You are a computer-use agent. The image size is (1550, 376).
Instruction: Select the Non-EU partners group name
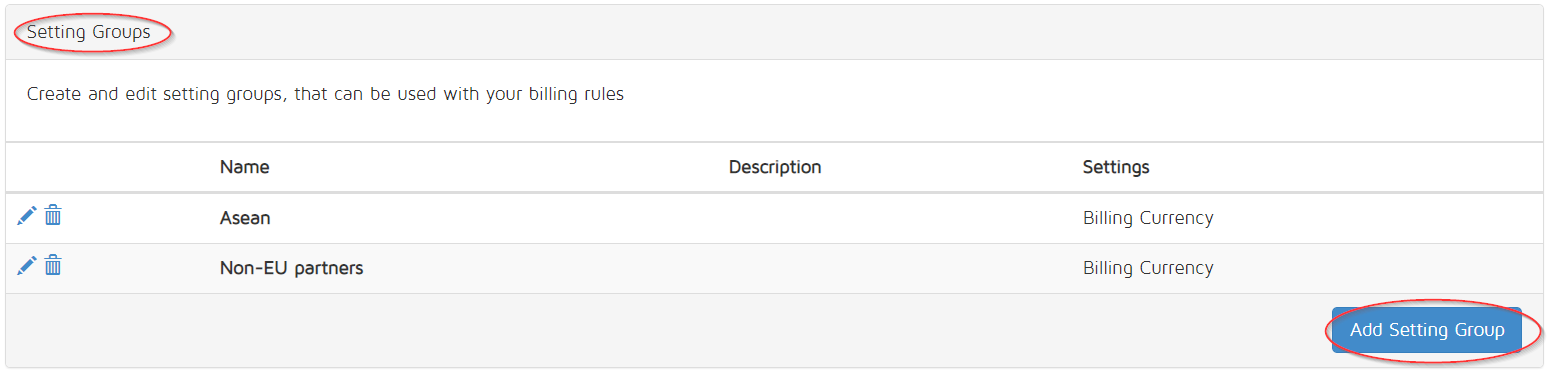point(291,268)
